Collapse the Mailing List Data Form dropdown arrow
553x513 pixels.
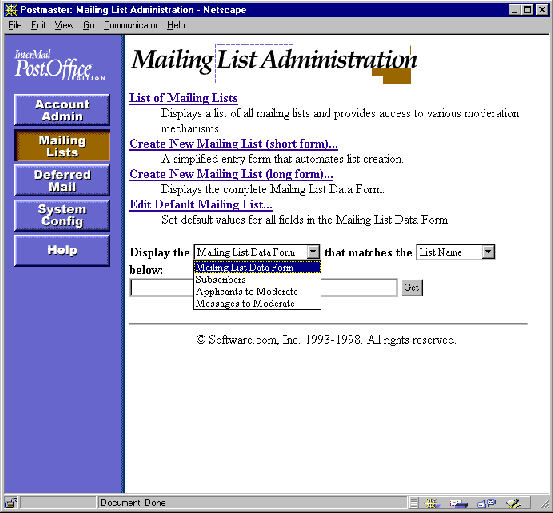pos(313,252)
